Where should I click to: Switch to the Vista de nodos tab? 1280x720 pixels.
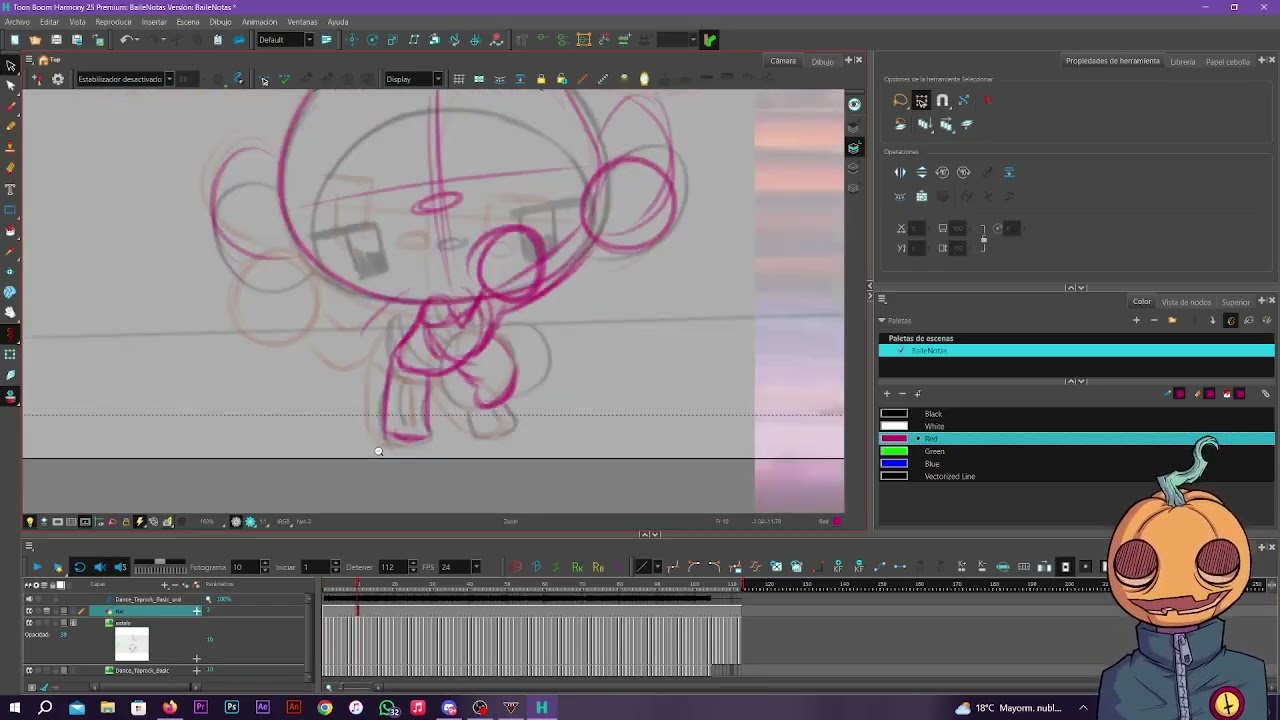click(1186, 302)
